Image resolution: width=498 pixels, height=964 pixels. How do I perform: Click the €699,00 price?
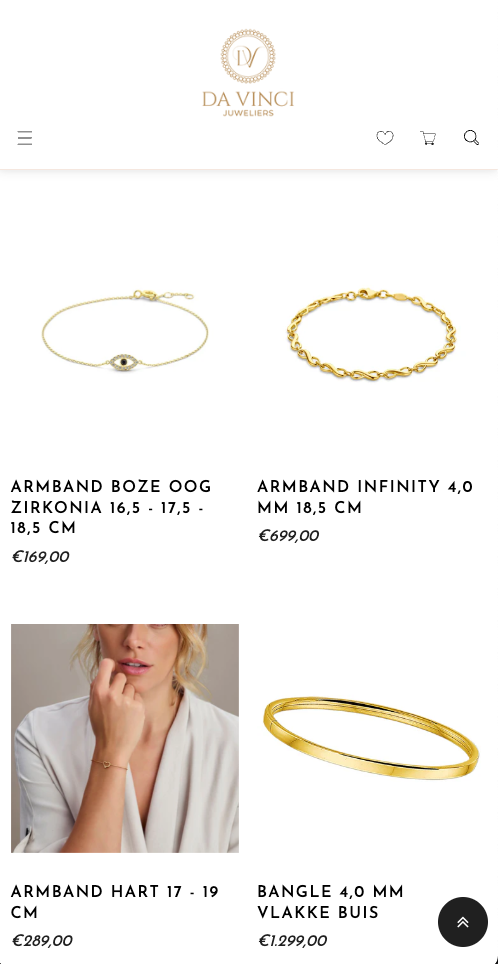288,536
